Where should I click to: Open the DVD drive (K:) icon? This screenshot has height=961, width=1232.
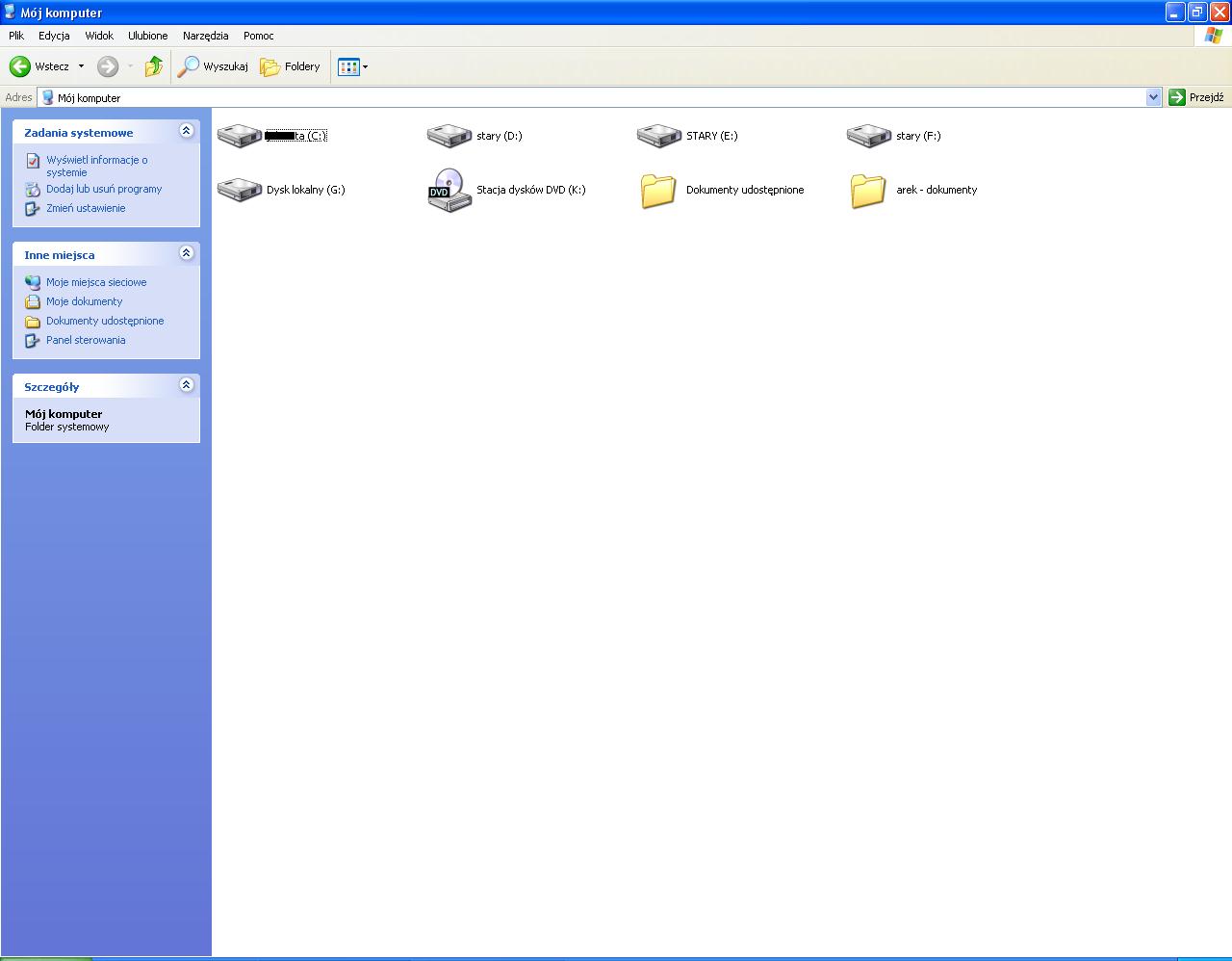click(x=449, y=190)
